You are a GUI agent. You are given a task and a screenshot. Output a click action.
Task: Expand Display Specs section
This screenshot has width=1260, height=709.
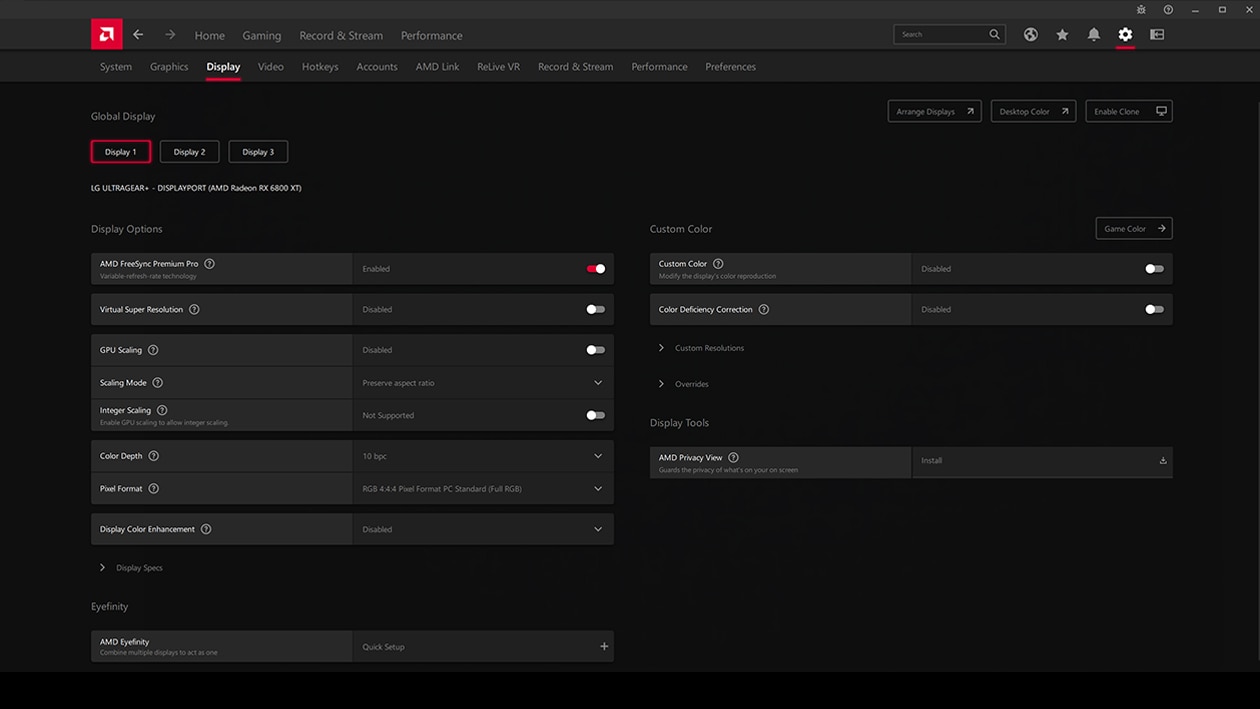point(131,567)
